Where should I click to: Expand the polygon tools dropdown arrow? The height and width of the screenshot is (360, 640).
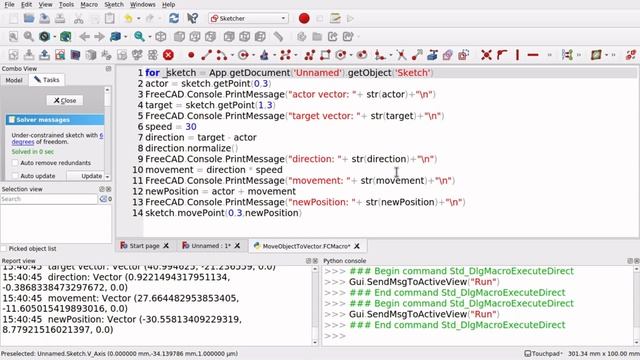(x=351, y=55)
